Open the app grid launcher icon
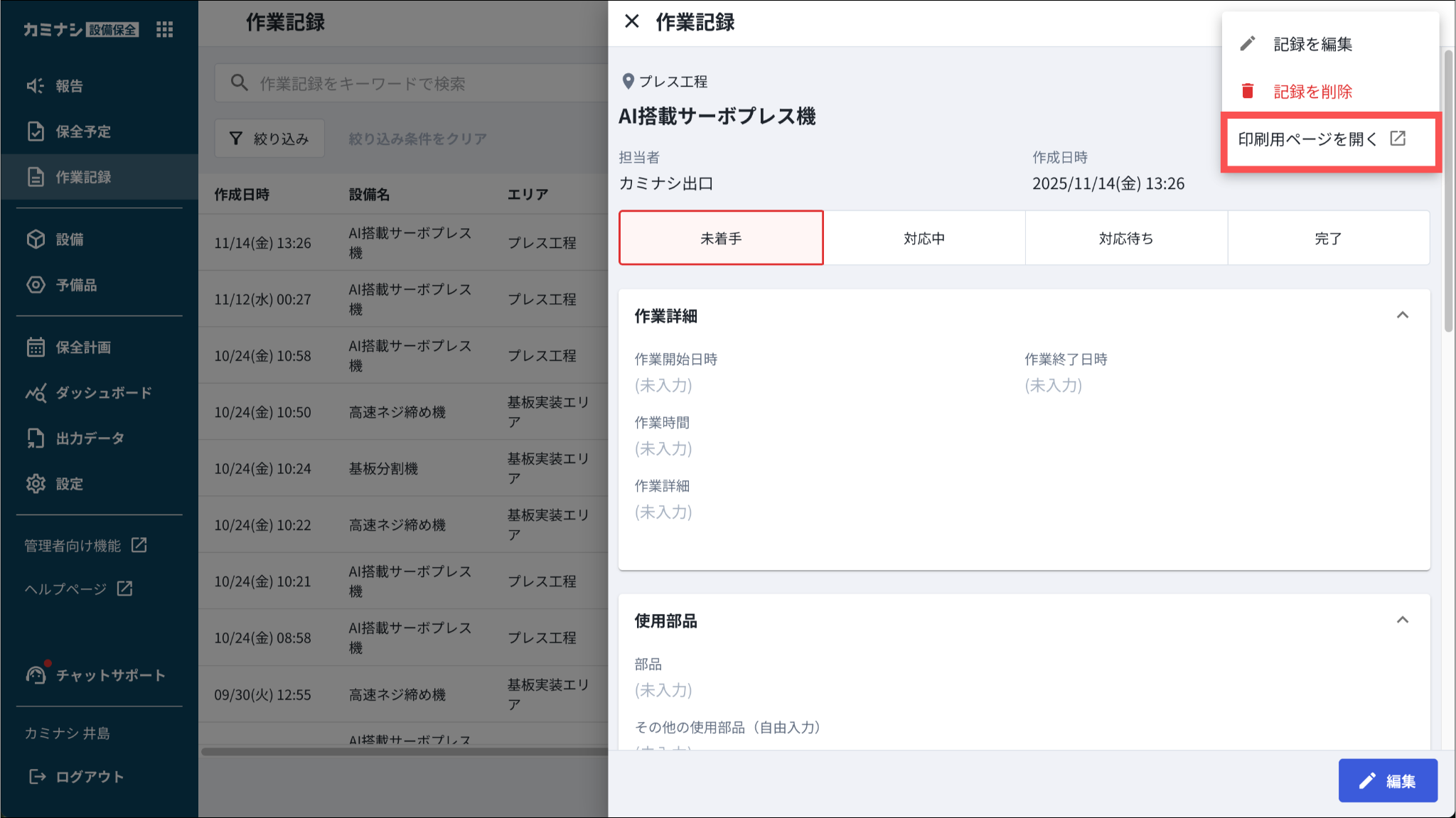The height and width of the screenshot is (818, 1456). tap(164, 29)
